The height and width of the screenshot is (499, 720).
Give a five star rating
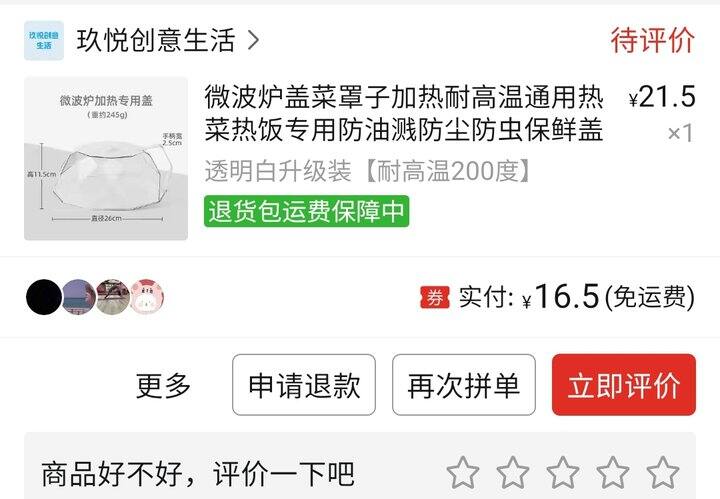[x=663, y=472]
